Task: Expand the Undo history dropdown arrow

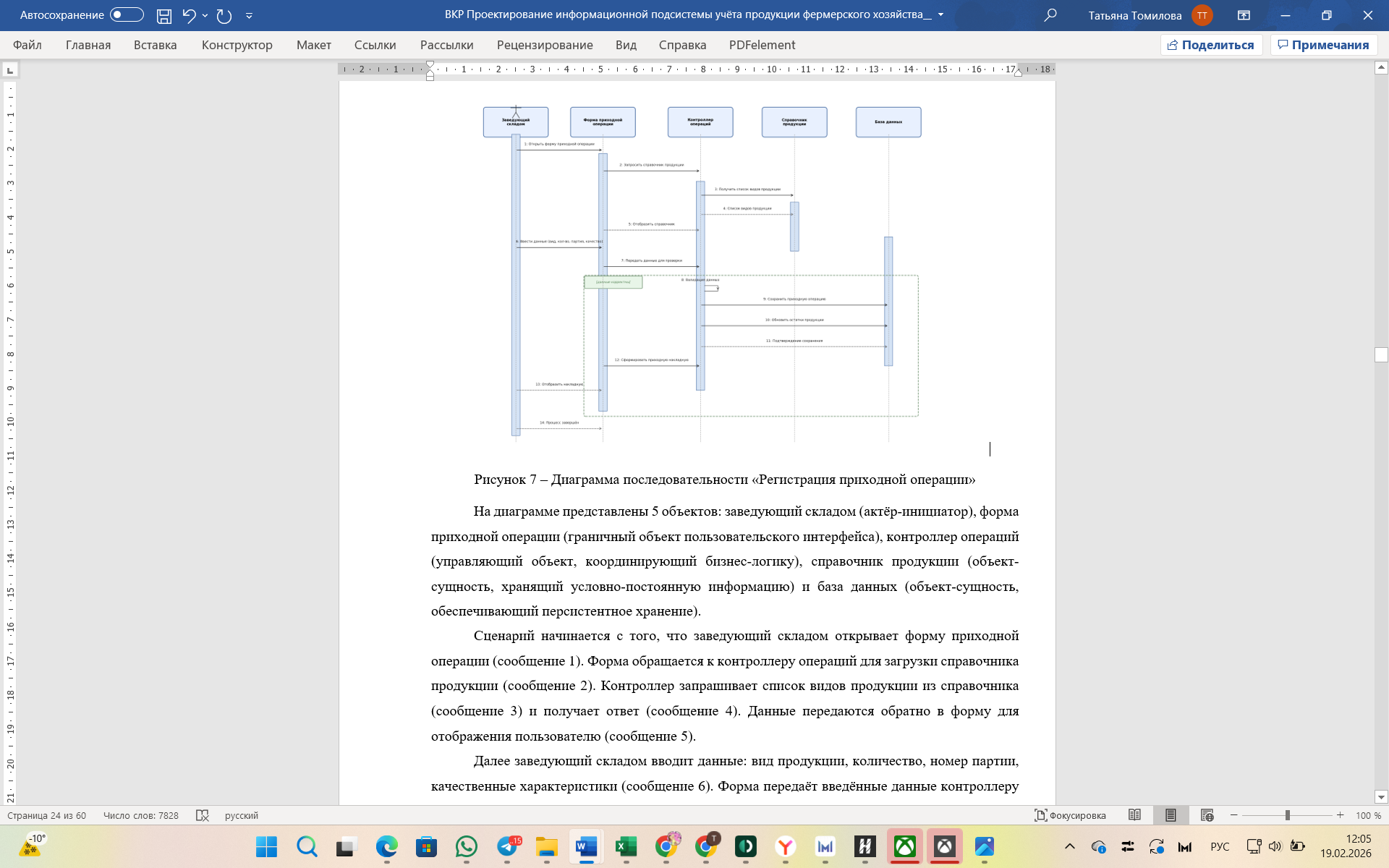Action: [x=205, y=15]
